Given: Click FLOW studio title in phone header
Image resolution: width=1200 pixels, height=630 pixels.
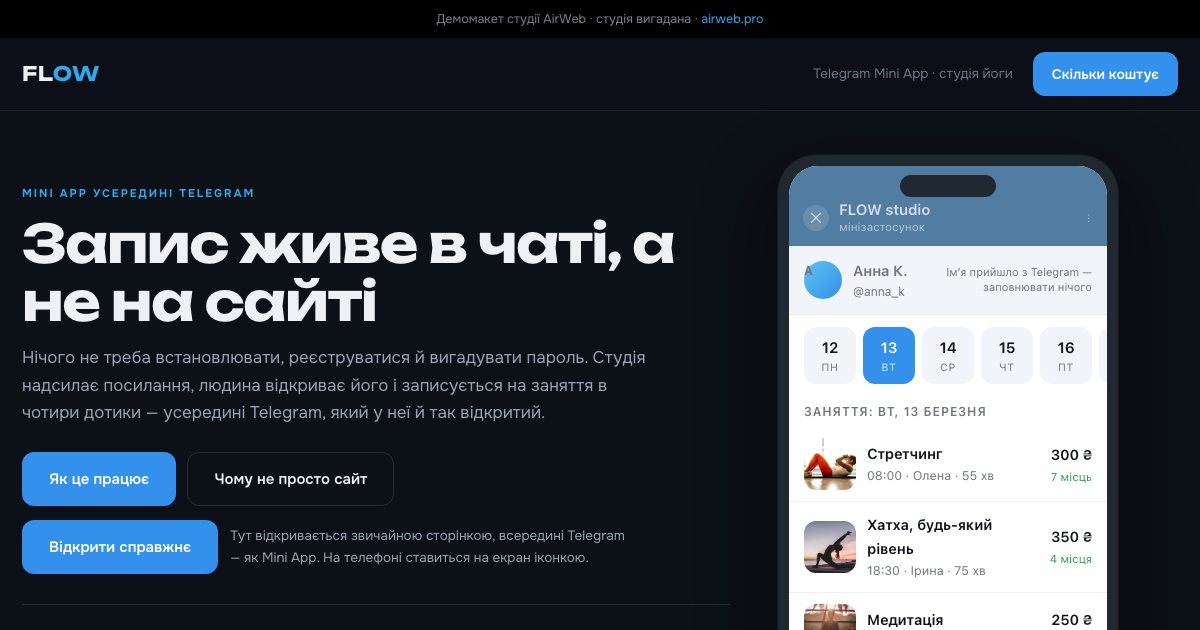Looking at the screenshot, I should click(884, 210).
